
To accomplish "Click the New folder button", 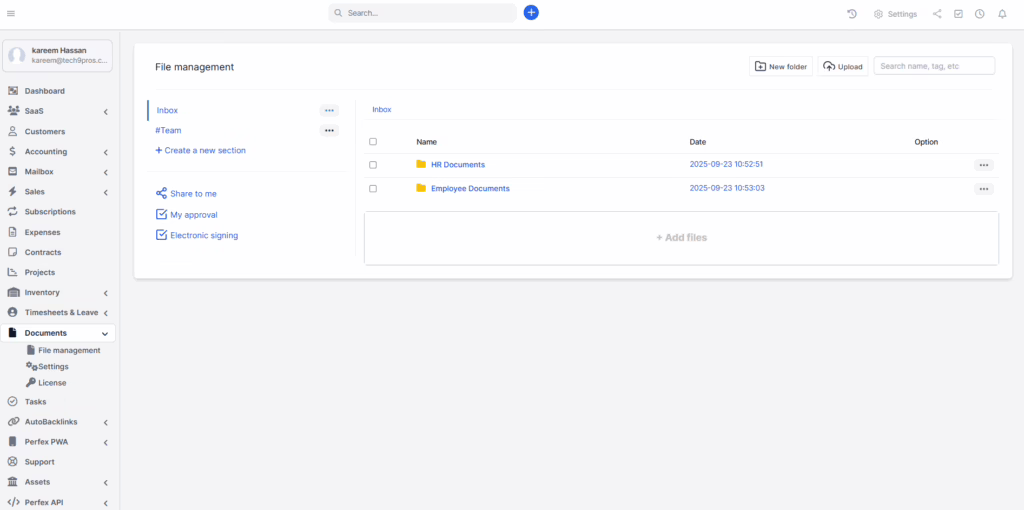I will click(x=781, y=67).
